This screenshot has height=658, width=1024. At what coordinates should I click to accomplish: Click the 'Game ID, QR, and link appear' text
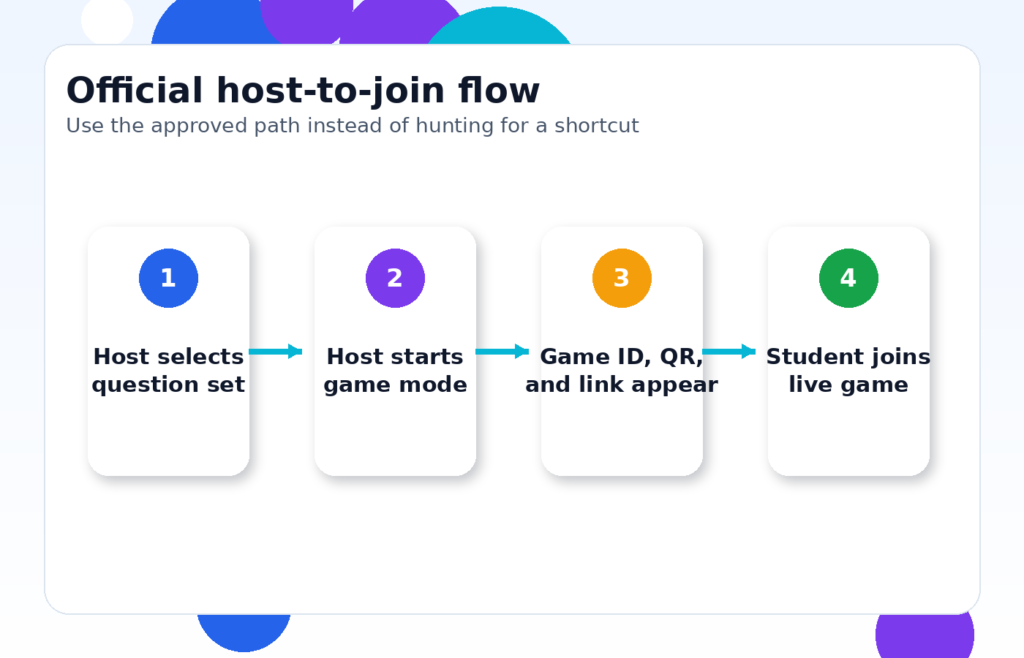(x=622, y=370)
